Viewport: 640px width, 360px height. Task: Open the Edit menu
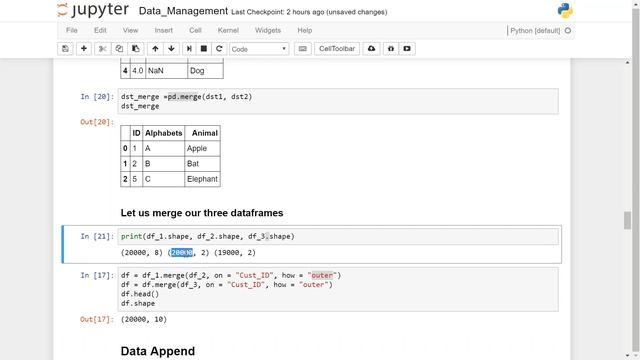100,30
